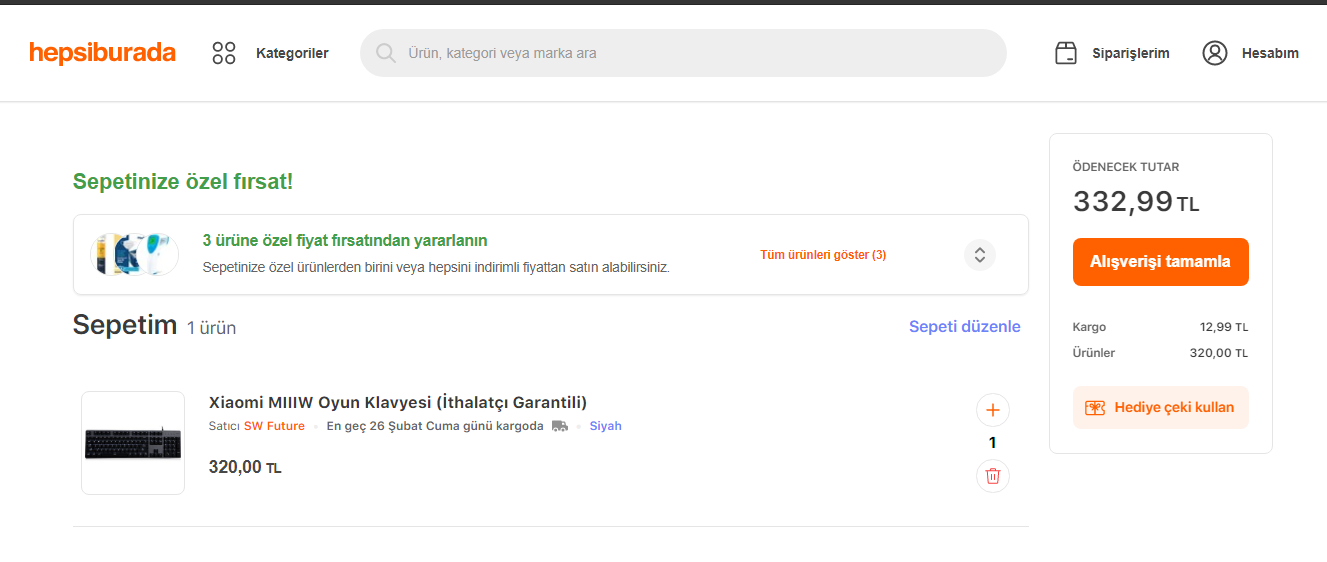Open Xiaomi MIIIW Oyun Klavyesi product title

[398, 402]
